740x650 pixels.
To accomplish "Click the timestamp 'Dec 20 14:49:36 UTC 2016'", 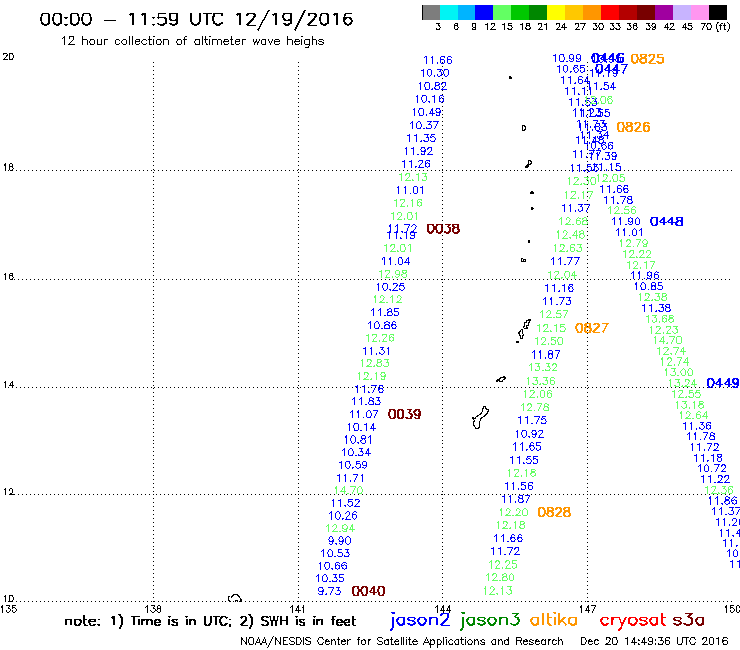I will tap(654, 641).
